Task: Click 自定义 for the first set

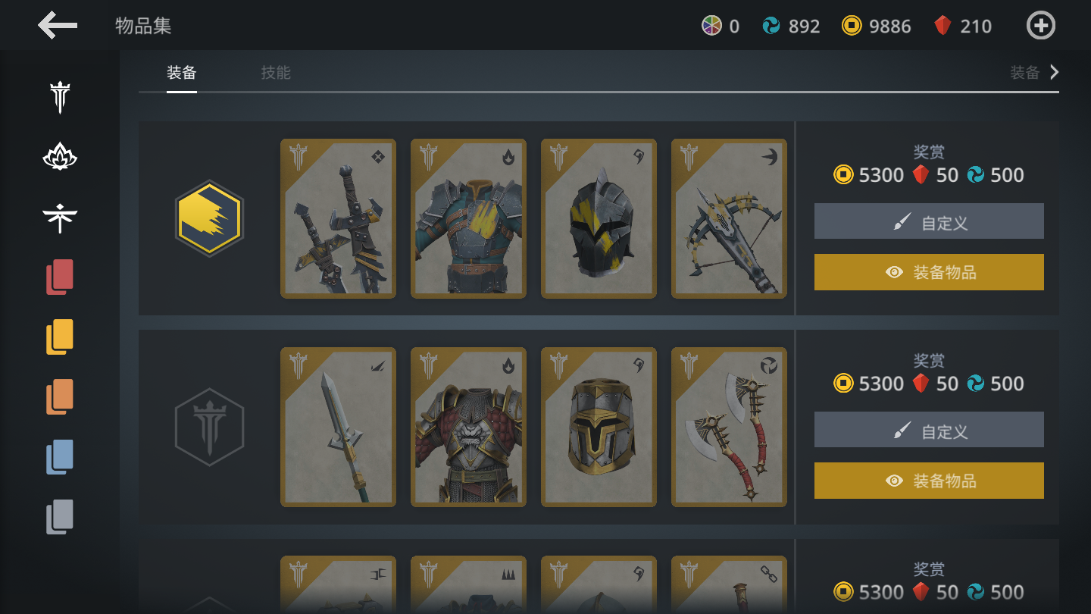Action: tap(929, 221)
